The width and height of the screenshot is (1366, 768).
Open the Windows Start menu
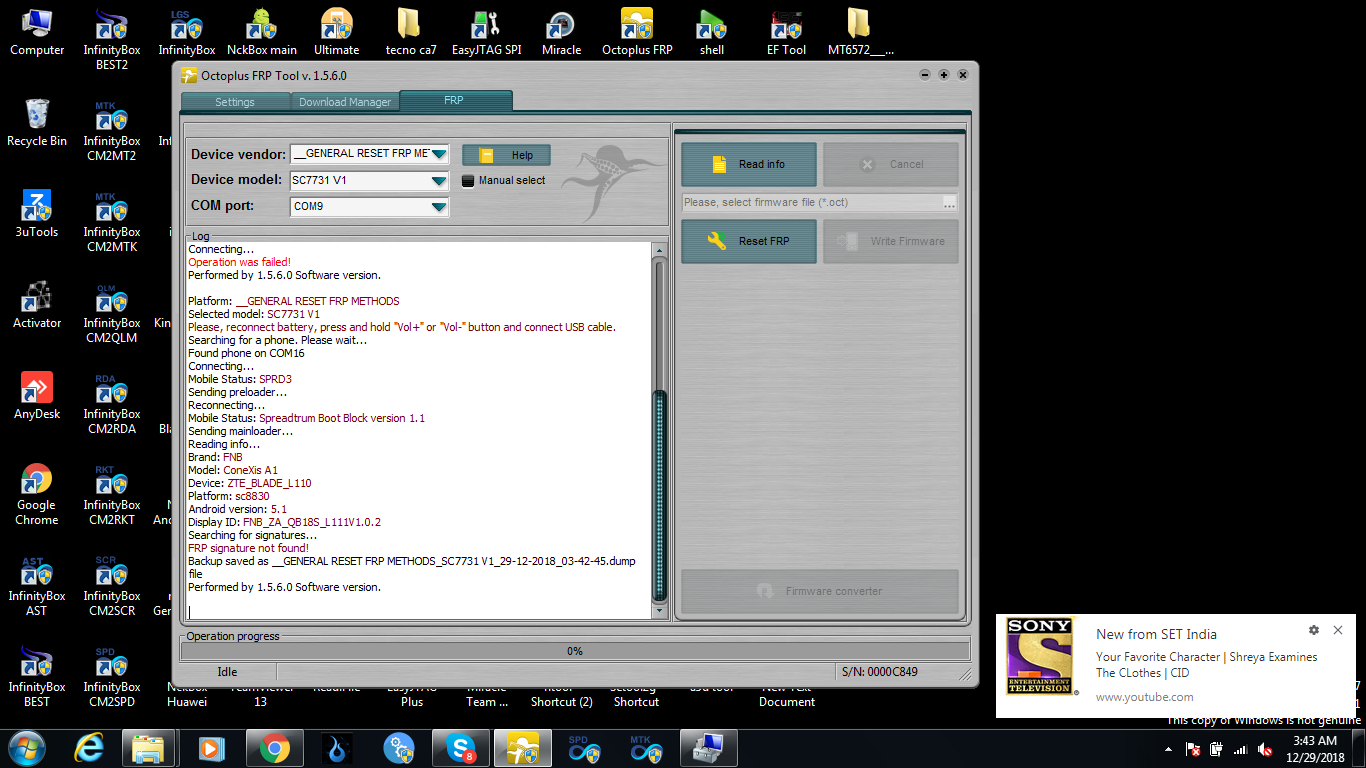point(28,748)
